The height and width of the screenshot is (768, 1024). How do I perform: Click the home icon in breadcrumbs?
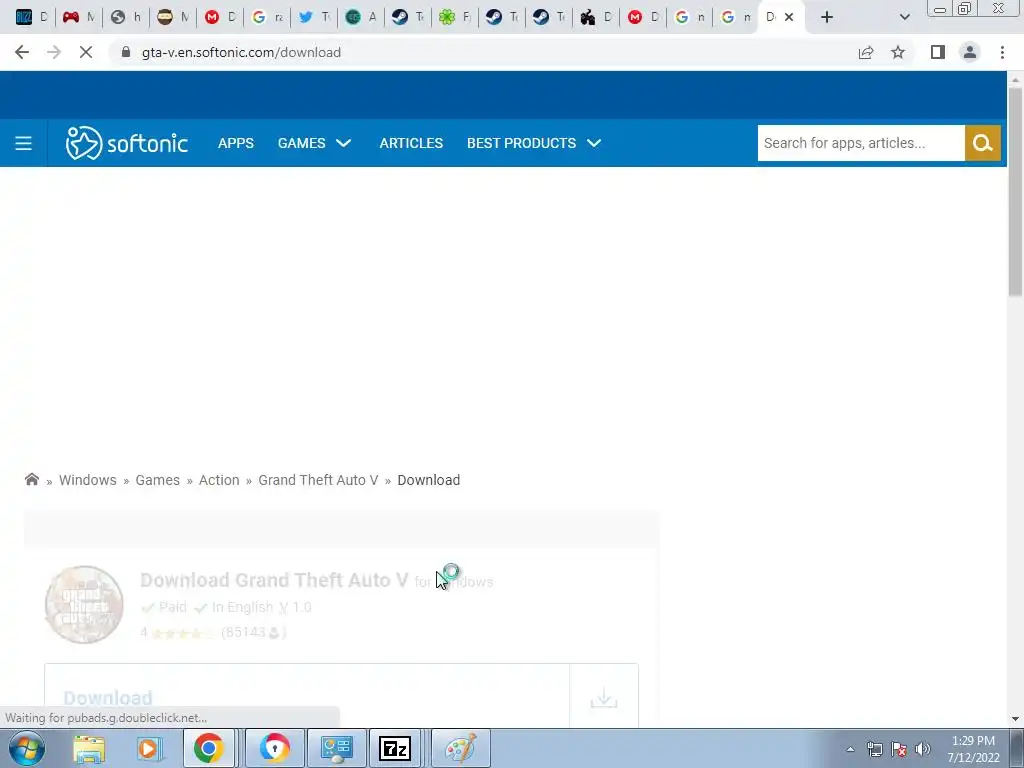click(x=31, y=479)
